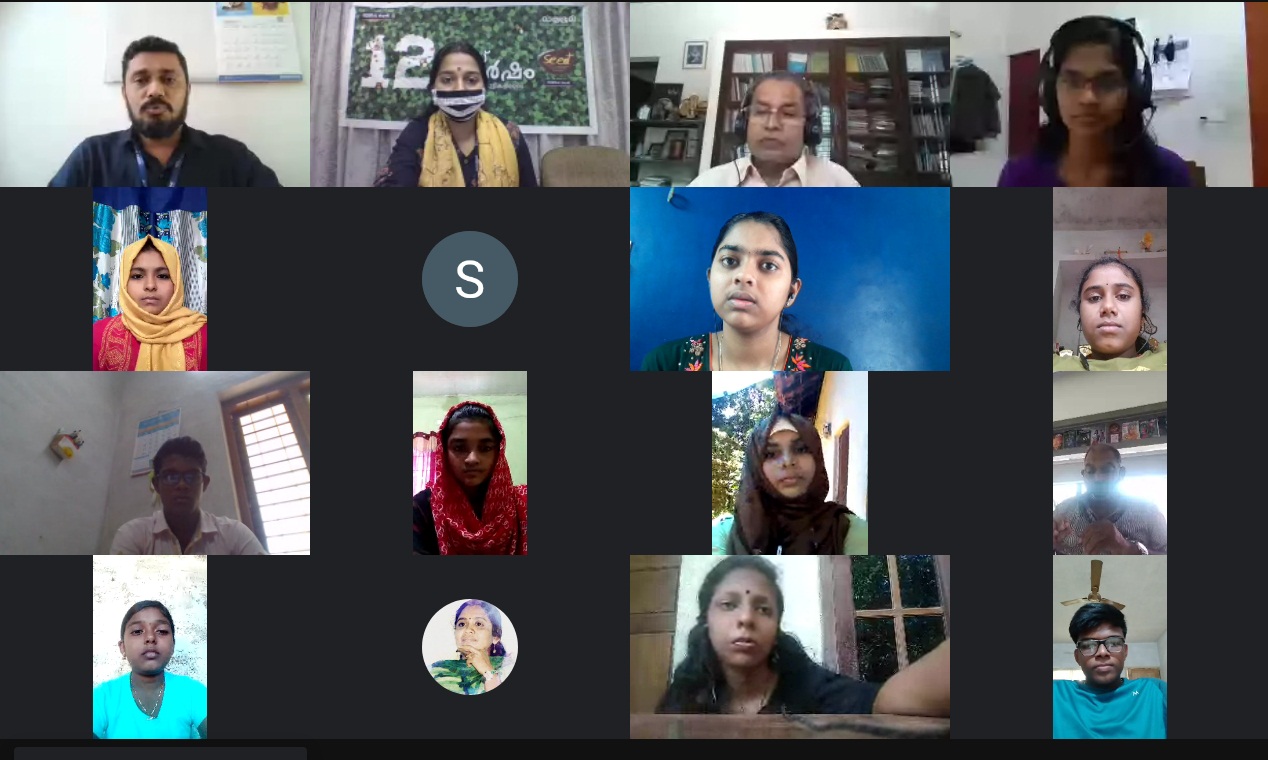
Task: Open the tile of man by bookshelf
Action: [x=790, y=94]
